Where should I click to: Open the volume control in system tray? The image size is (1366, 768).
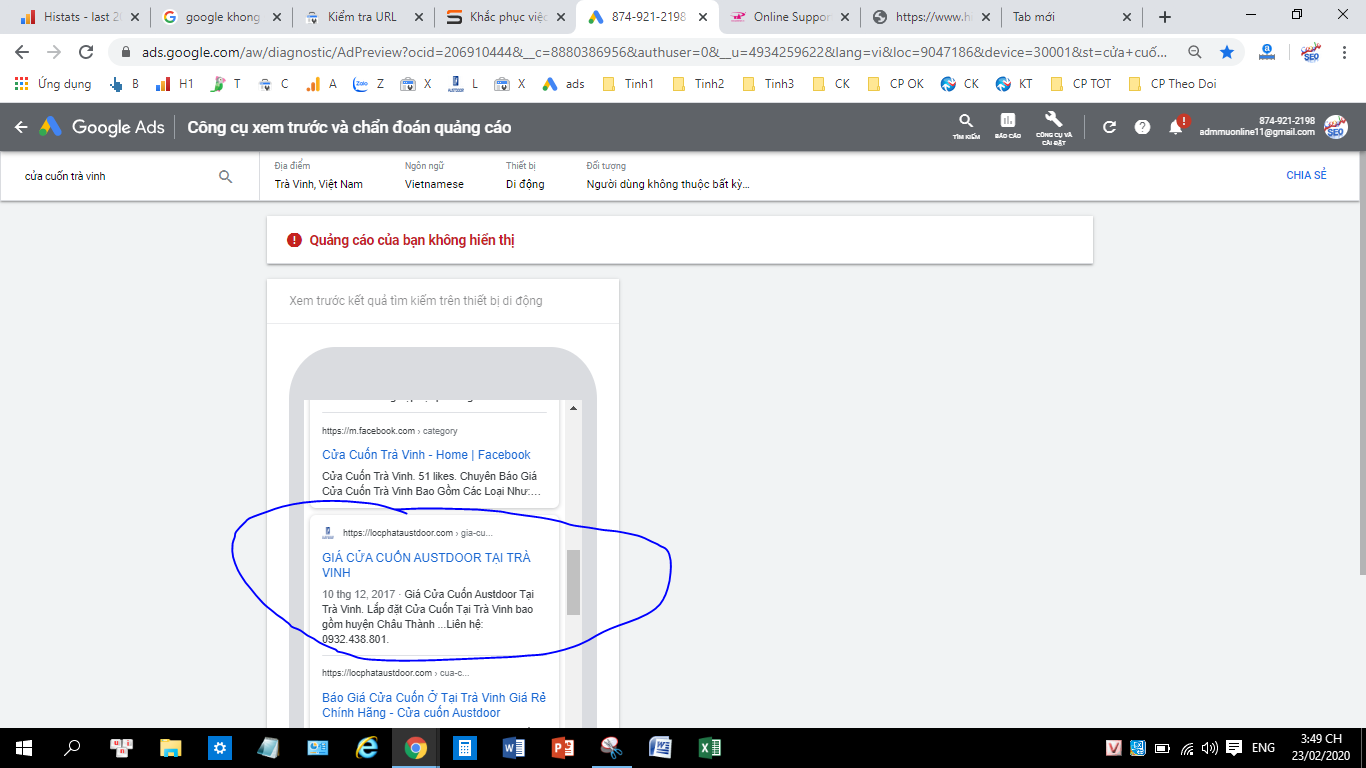(1210, 747)
